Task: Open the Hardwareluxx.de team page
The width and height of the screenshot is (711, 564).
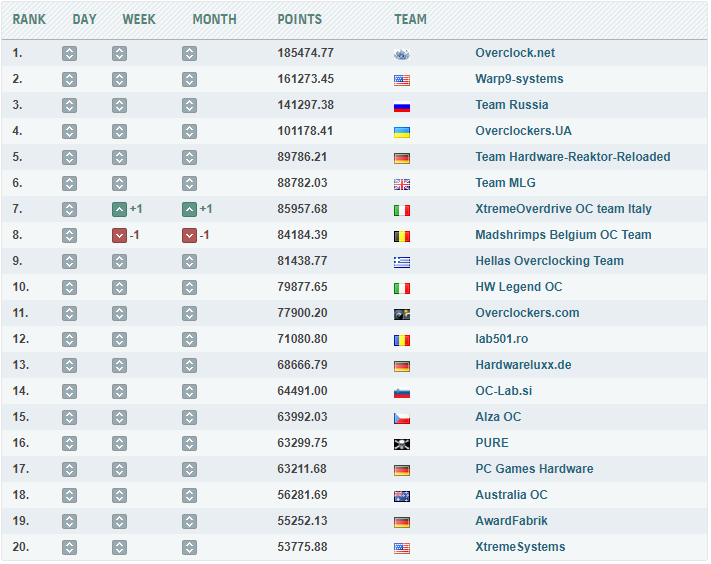Action: [x=523, y=365]
